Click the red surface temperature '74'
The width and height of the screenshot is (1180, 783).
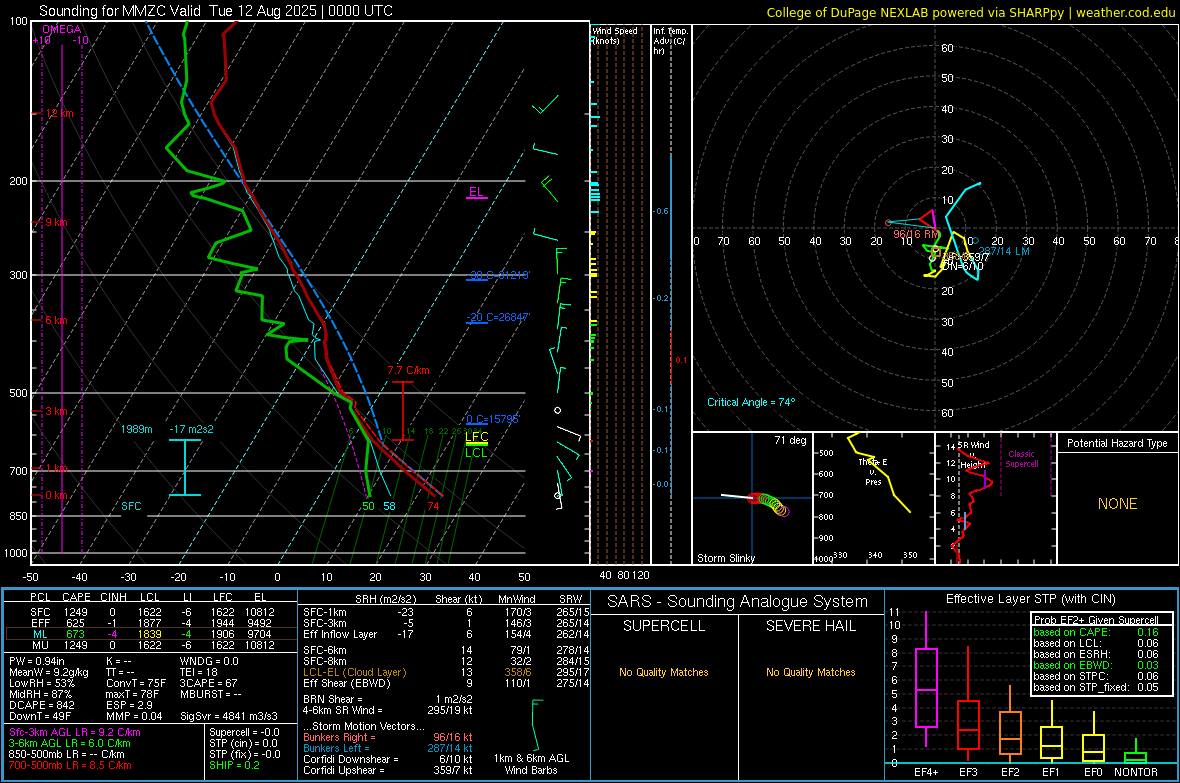coord(433,506)
